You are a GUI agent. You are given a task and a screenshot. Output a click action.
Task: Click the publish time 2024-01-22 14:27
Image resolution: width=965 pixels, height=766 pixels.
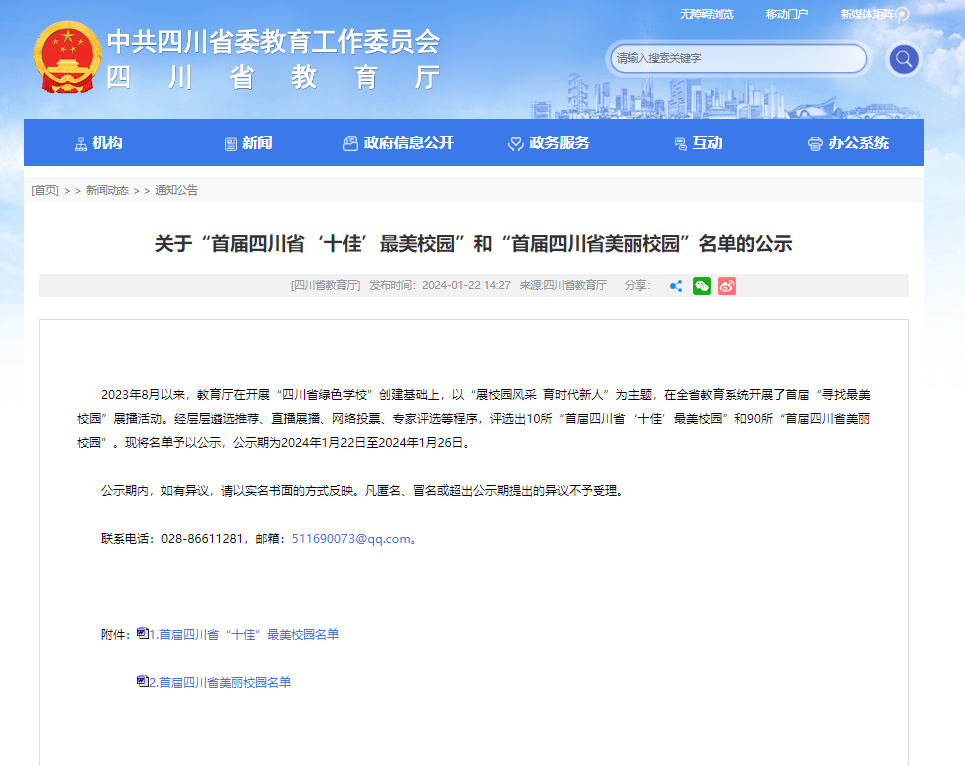(x=466, y=285)
